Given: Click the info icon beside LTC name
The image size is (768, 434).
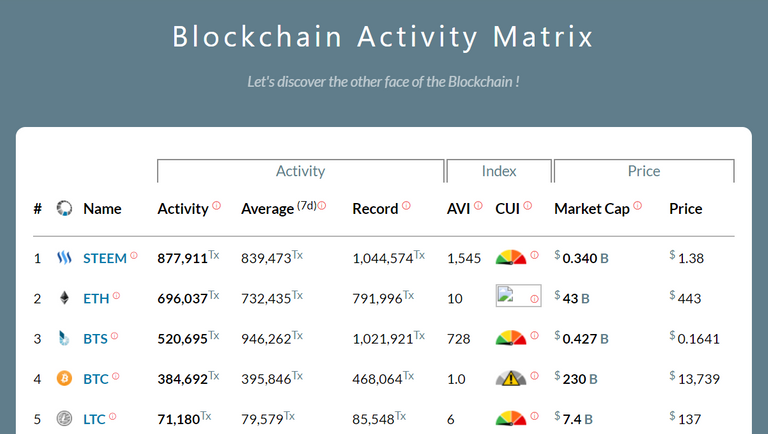Looking at the screenshot, I should pos(113,416).
